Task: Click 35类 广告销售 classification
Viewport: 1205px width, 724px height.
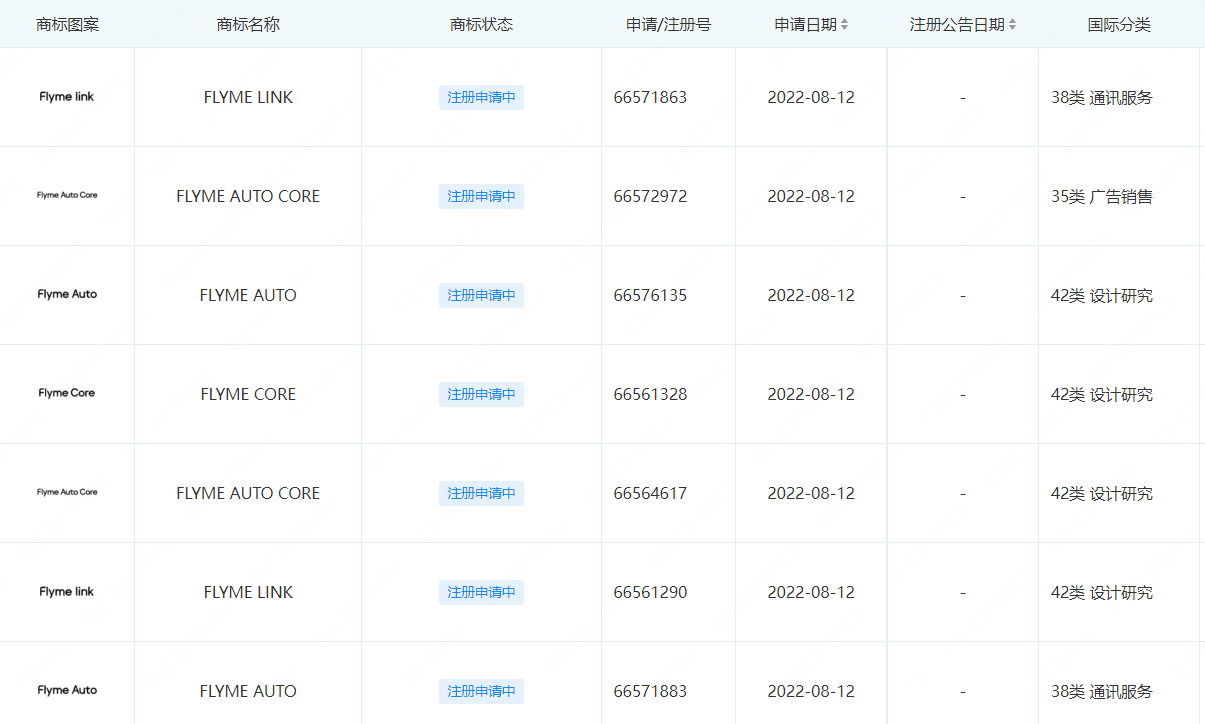Action: [1102, 197]
